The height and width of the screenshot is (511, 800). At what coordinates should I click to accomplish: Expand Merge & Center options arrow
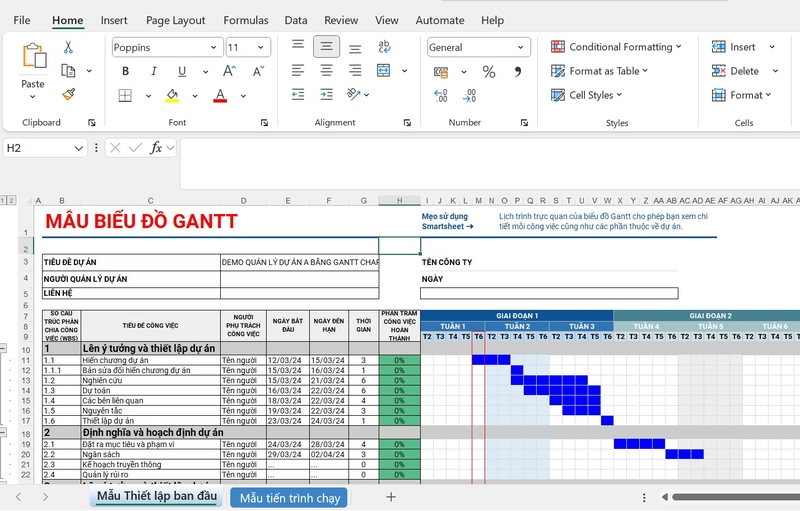point(405,71)
